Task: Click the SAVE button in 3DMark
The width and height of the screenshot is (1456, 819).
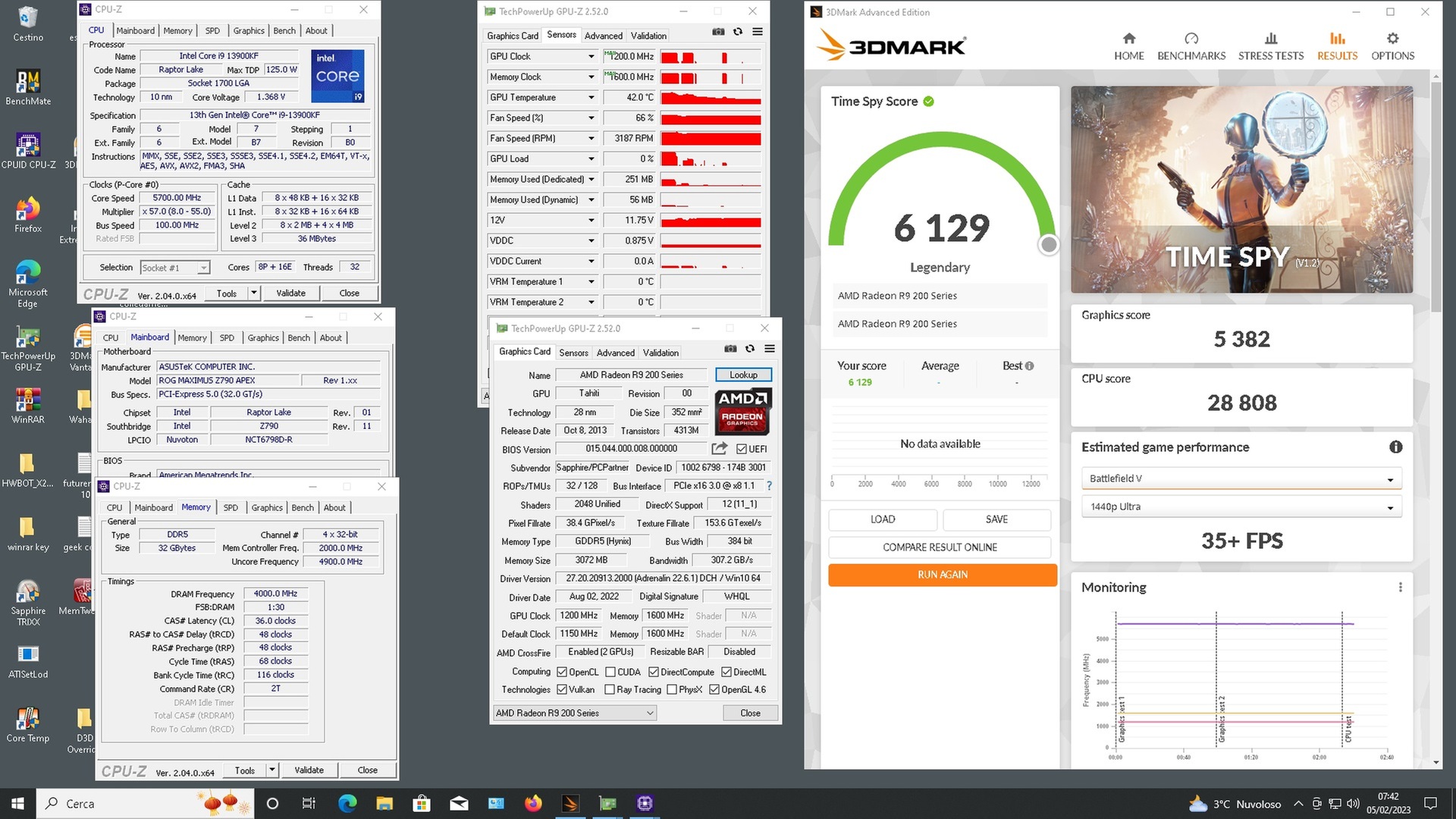Action: point(996,519)
